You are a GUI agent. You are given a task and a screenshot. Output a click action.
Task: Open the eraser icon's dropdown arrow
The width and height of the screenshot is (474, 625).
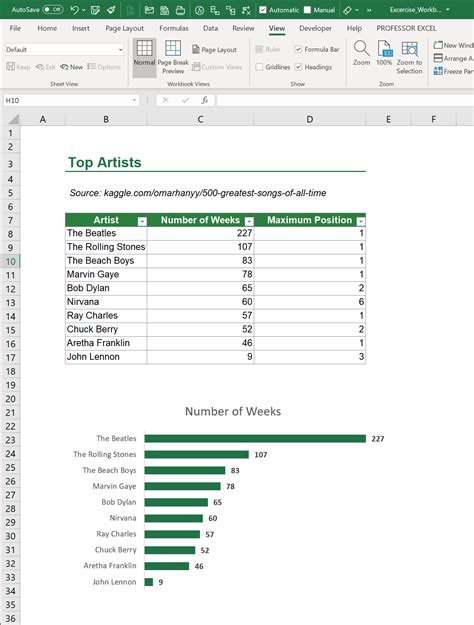tap(357, 10)
